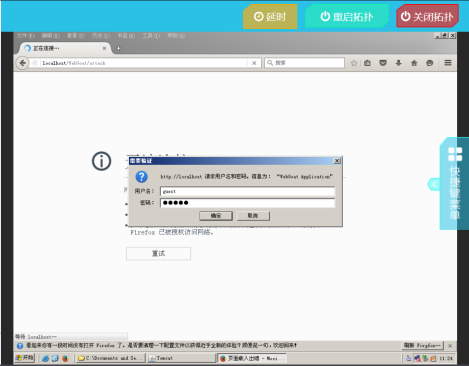469x366 pixels.
Task: Restore the Firefox window size
Action: coord(445,36)
